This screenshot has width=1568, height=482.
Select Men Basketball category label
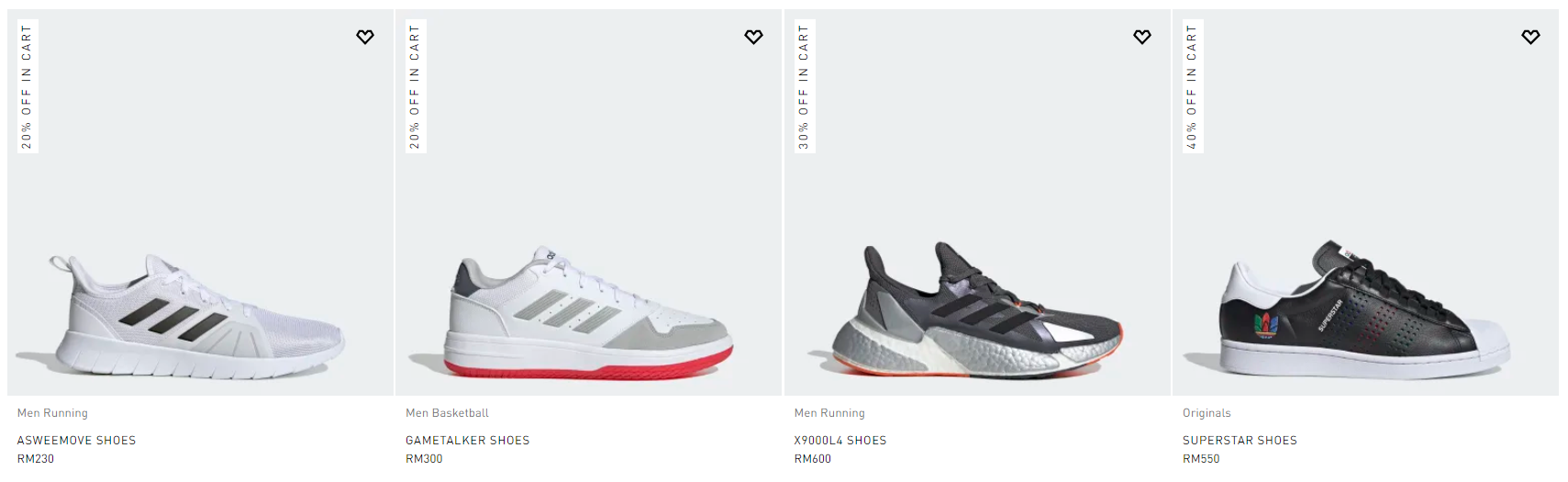[447, 413]
